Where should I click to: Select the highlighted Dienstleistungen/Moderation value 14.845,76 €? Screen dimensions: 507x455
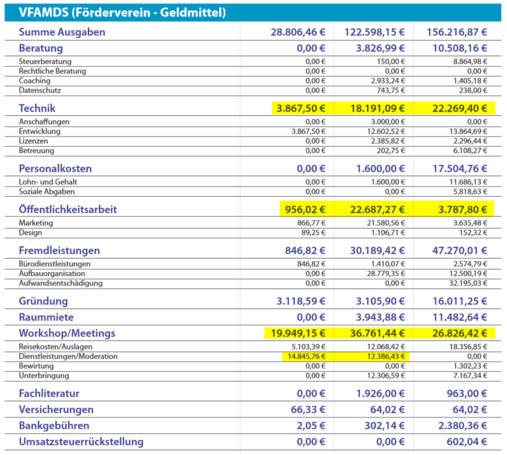(x=306, y=356)
